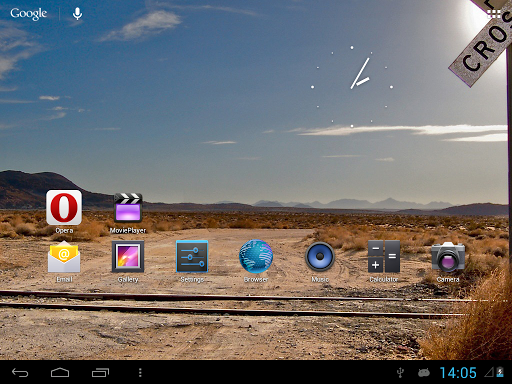Tap the Home navigation button
The width and height of the screenshot is (512, 384).
point(60,372)
